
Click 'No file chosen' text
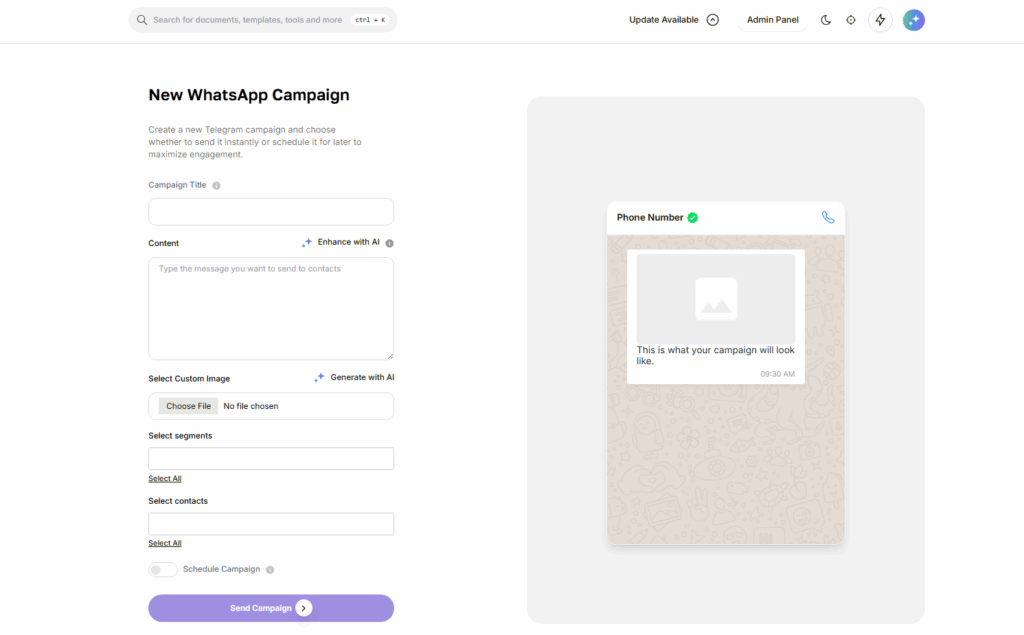(x=251, y=406)
